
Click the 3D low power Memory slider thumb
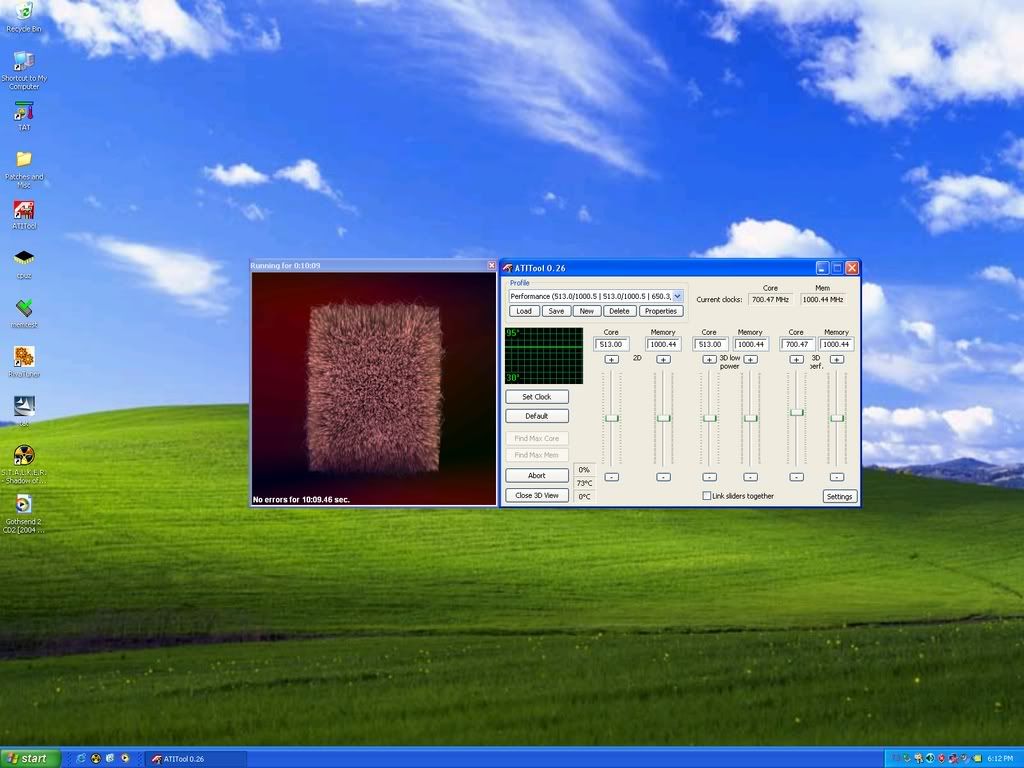751,418
